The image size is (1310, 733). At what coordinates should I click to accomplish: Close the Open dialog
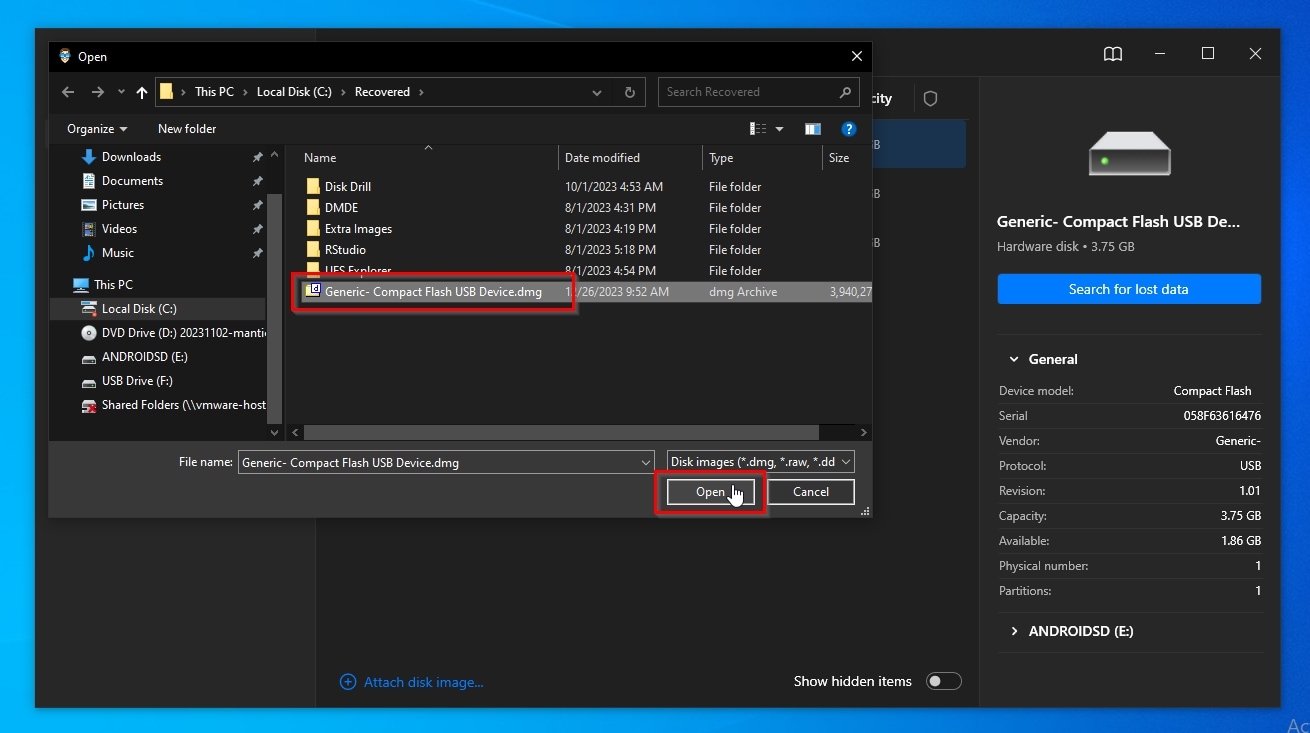[856, 57]
